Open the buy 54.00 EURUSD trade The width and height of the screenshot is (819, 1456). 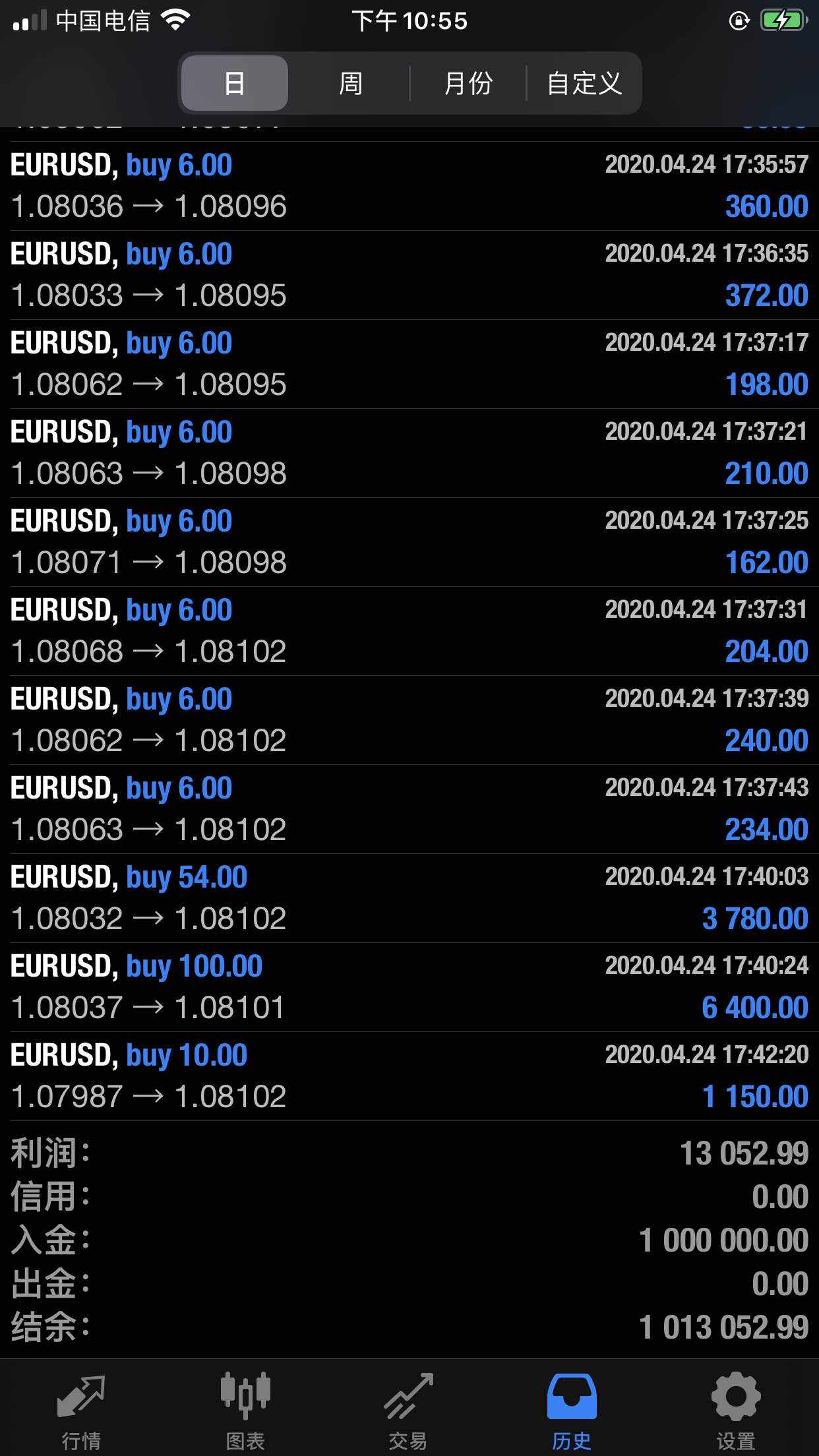(x=409, y=898)
